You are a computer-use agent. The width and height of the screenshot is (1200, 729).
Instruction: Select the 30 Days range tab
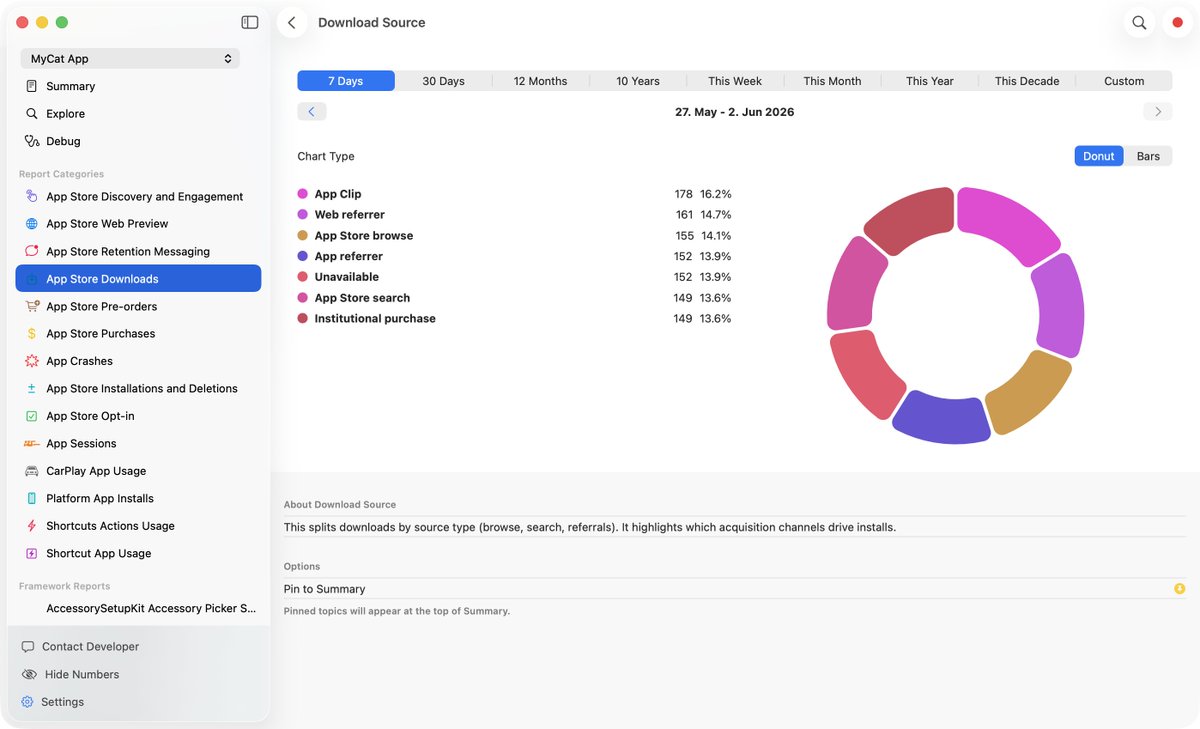pyautogui.click(x=443, y=81)
